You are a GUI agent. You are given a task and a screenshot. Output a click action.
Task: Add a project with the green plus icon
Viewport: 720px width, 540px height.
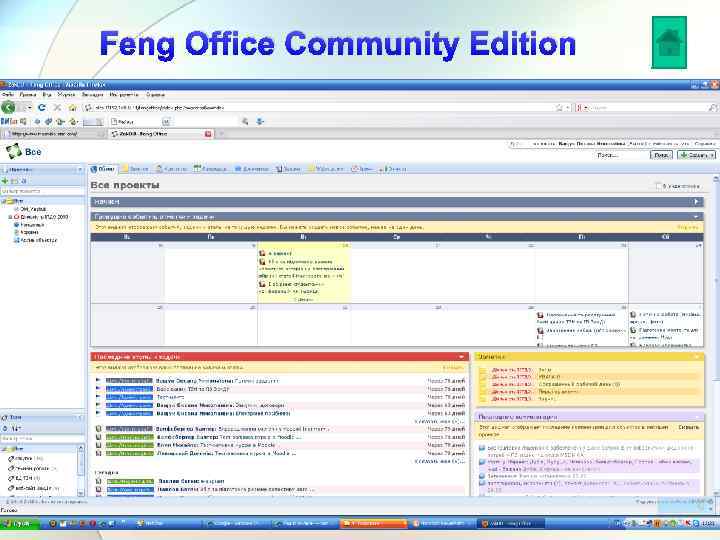pos(5,181)
